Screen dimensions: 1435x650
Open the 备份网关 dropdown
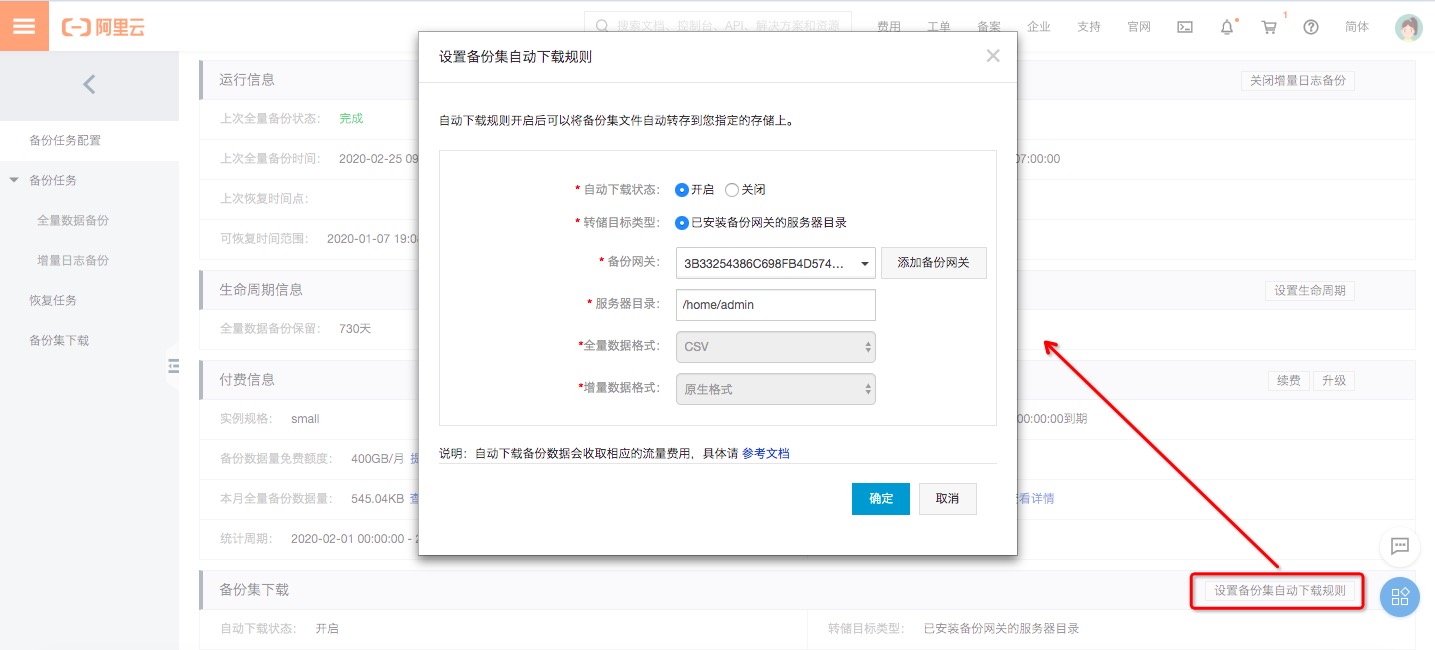click(x=776, y=263)
